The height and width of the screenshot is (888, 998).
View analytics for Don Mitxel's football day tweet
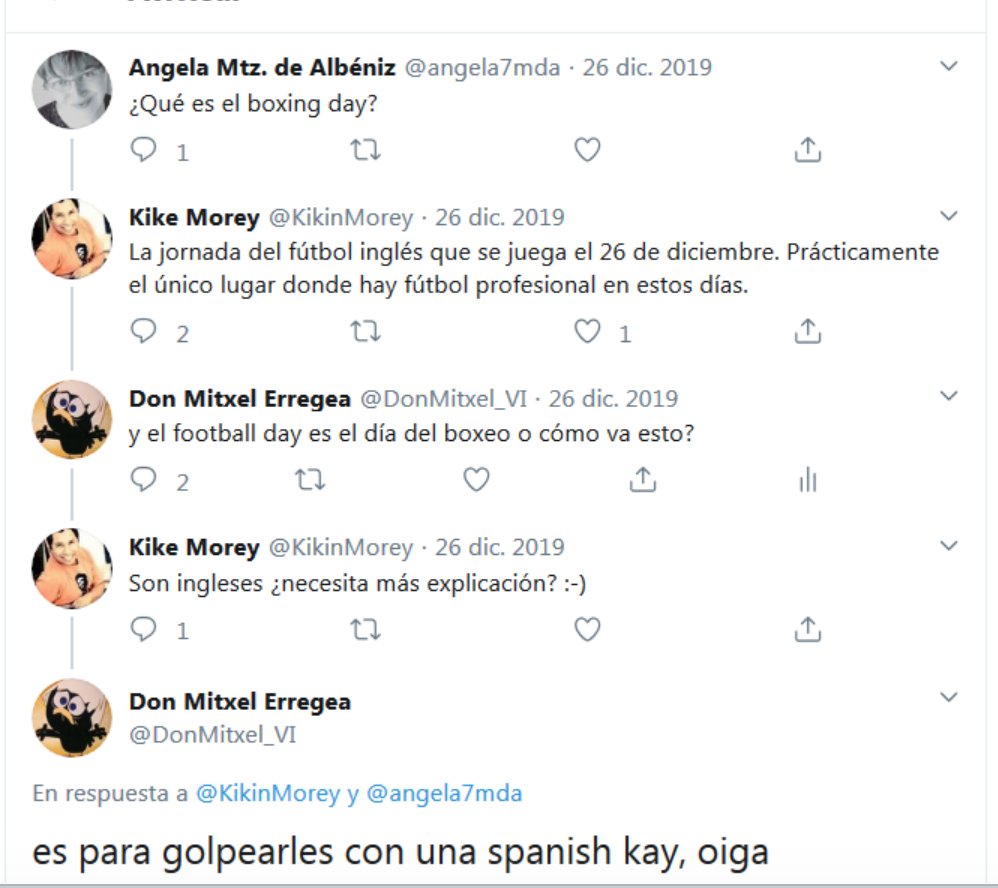808,480
